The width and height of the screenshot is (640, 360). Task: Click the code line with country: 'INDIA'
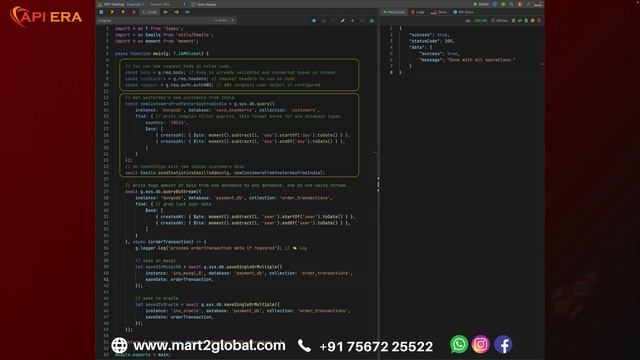tap(167, 122)
